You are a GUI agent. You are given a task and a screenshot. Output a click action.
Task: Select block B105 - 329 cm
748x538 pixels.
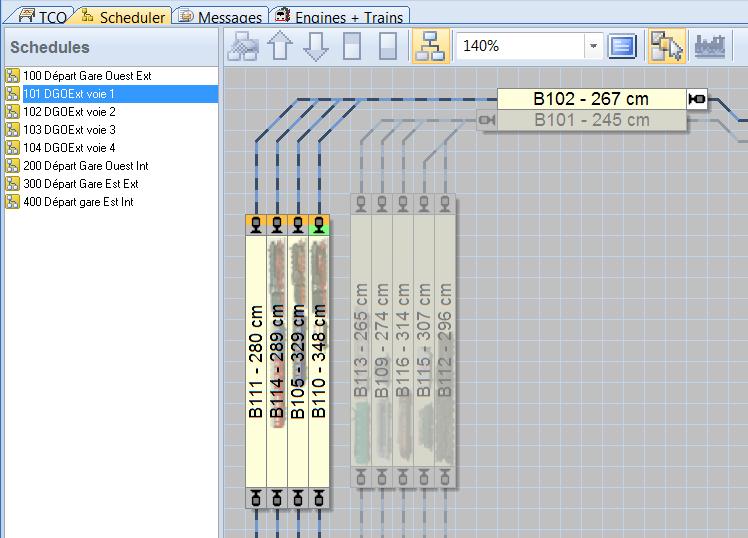298,362
